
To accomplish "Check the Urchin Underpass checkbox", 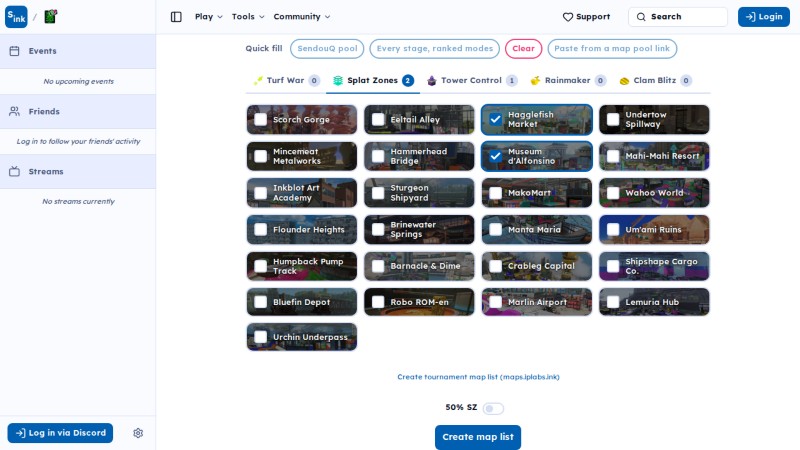I will coord(261,337).
